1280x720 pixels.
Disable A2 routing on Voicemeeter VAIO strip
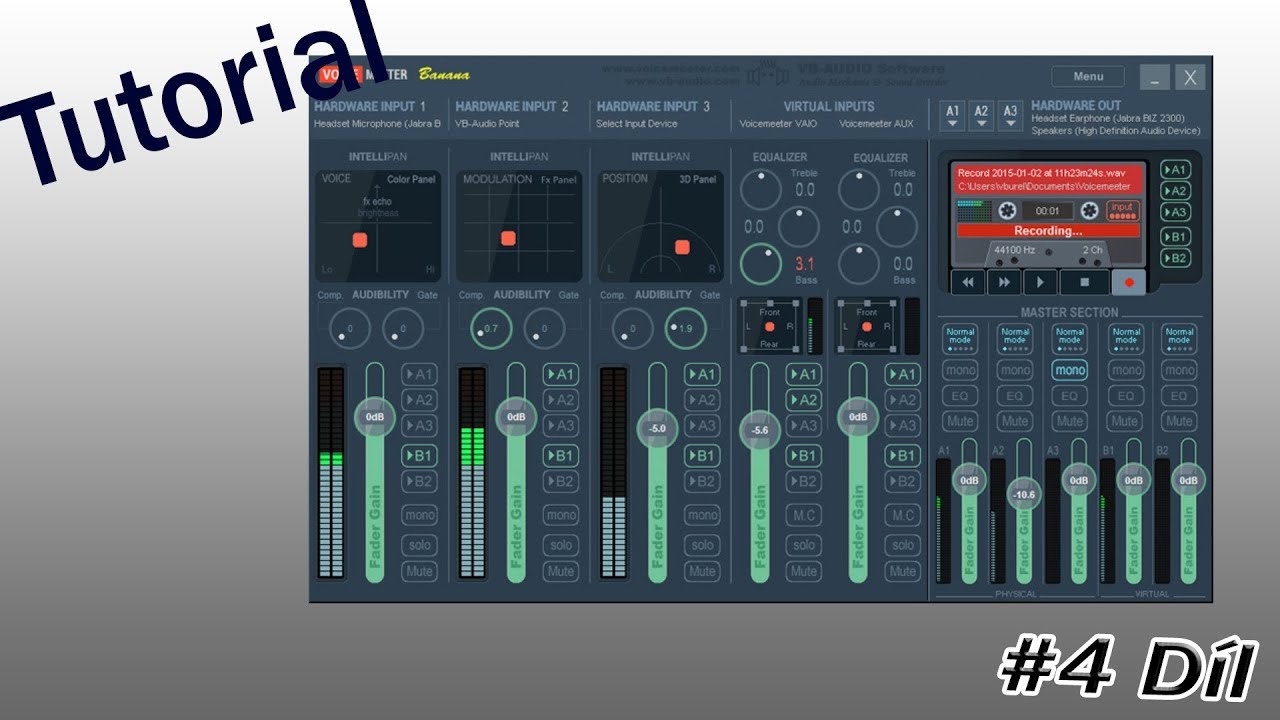(804, 400)
